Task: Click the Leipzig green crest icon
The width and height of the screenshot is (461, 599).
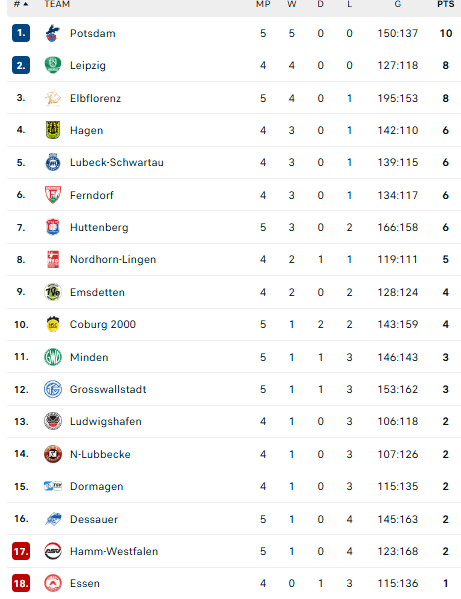Action: (x=53, y=65)
